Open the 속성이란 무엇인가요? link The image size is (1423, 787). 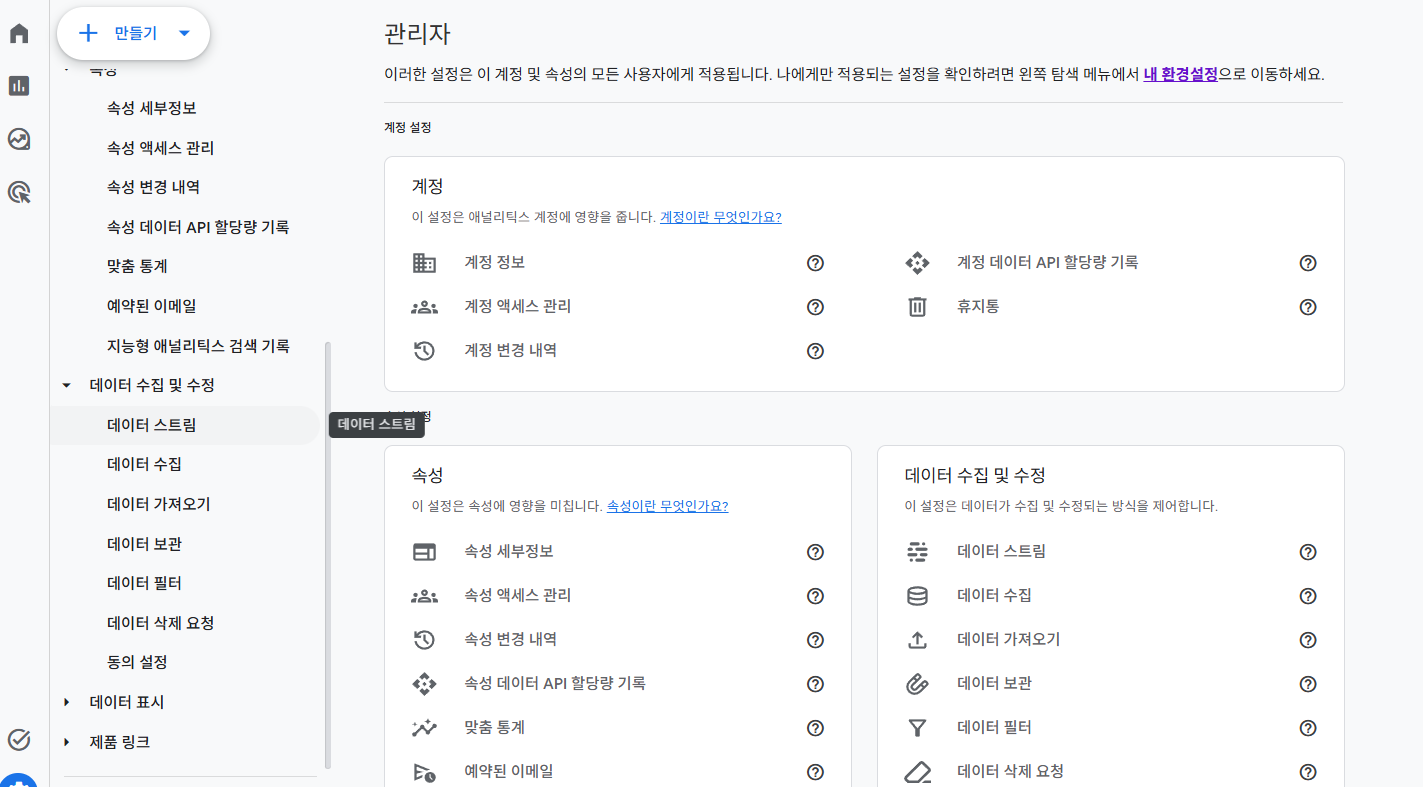(667, 506)
